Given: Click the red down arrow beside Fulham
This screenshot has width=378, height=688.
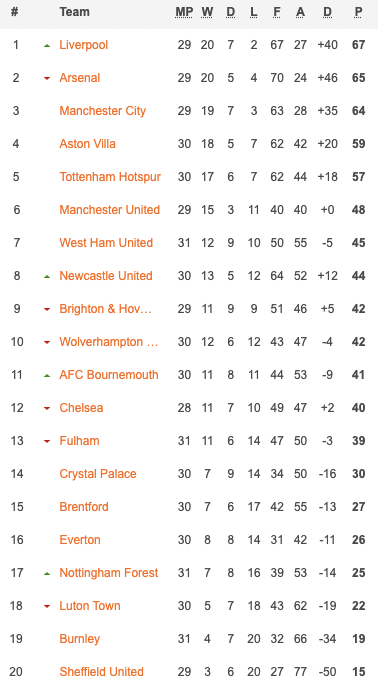Looking at the screenshot, I should pyautogui.click(x=47, y=441).
